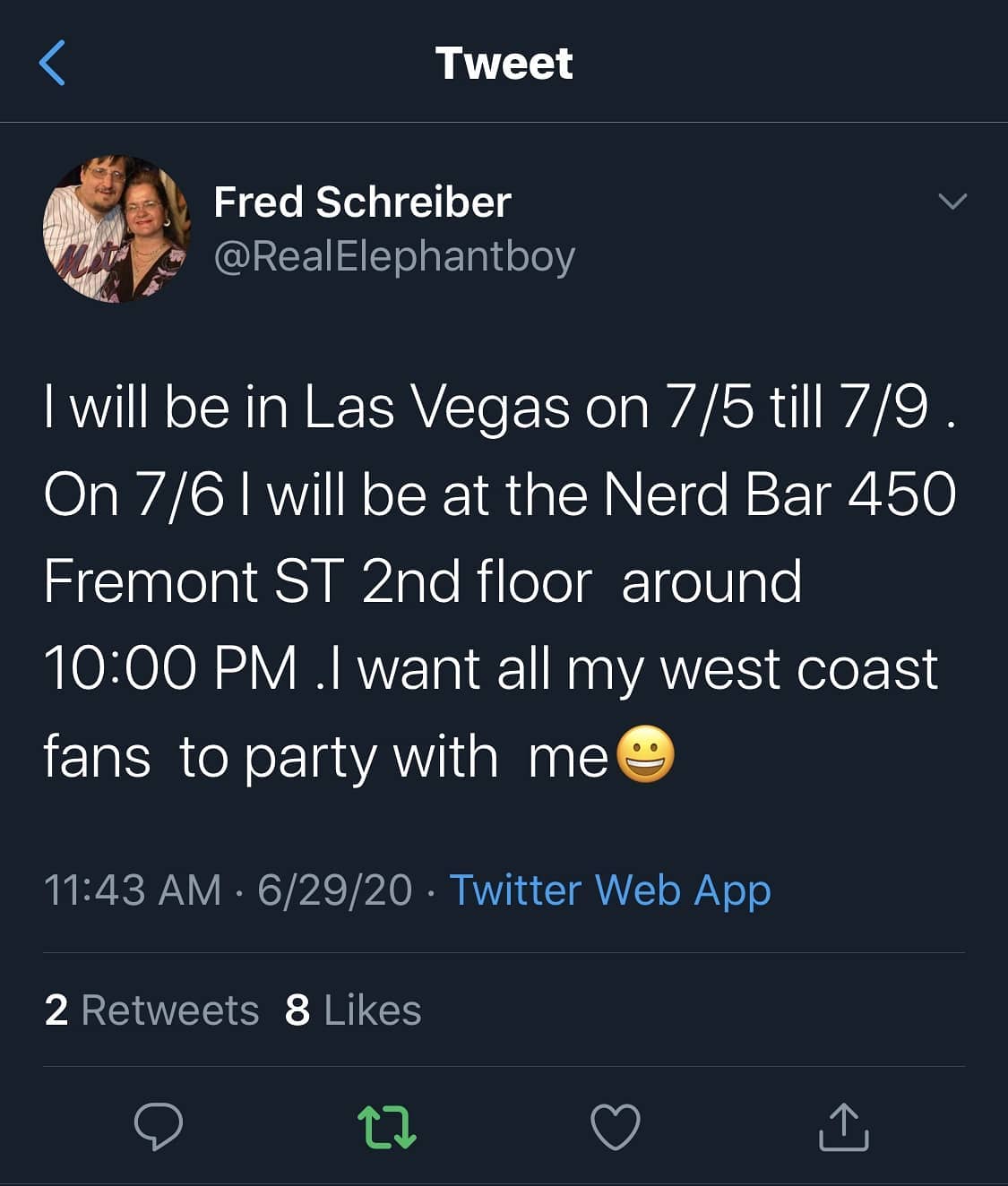Screen dimensions: 1008x1186
Task: View the 8 Likes list
Action: (x=353, y=1010)
